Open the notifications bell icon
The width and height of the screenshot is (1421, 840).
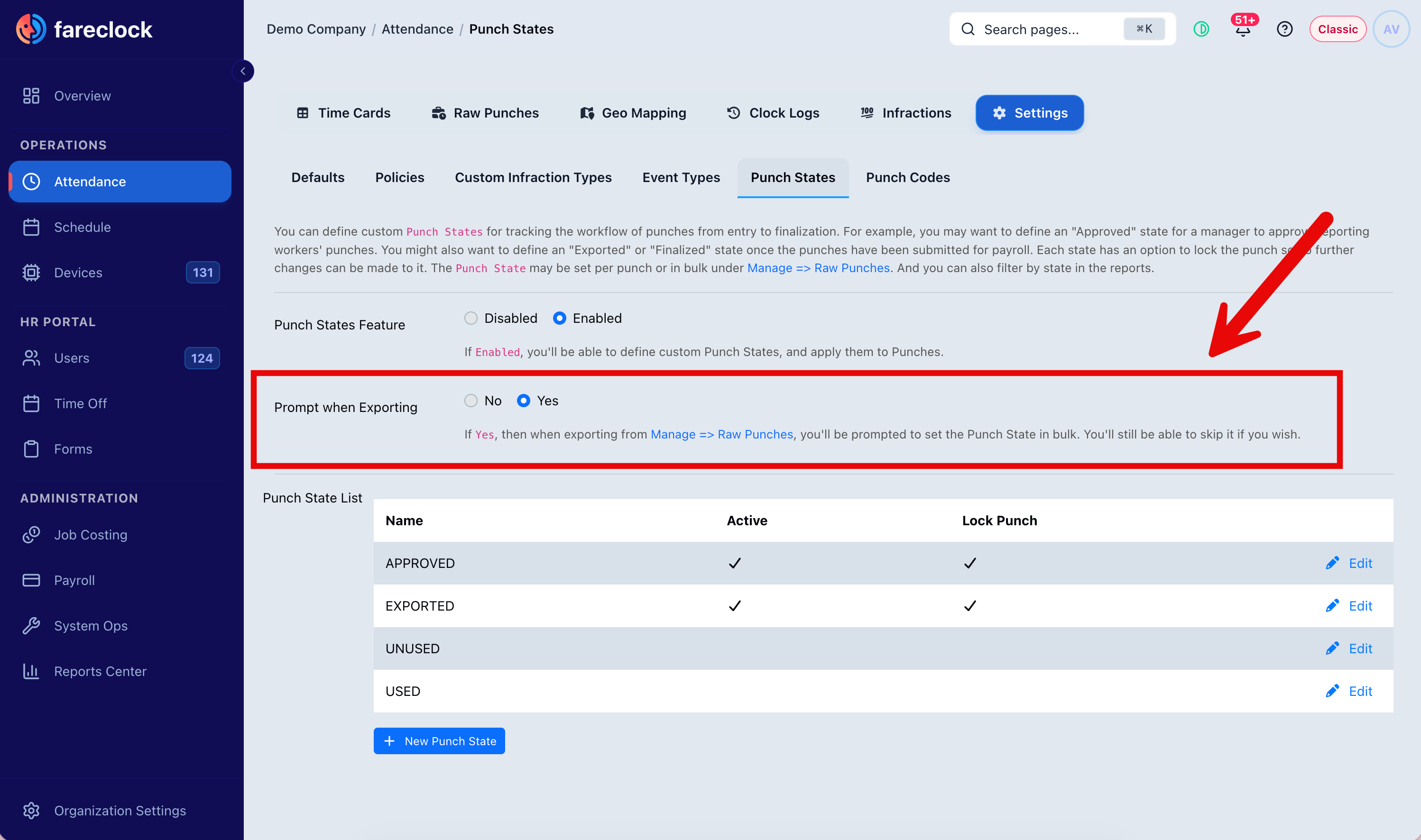point(1243,29)
